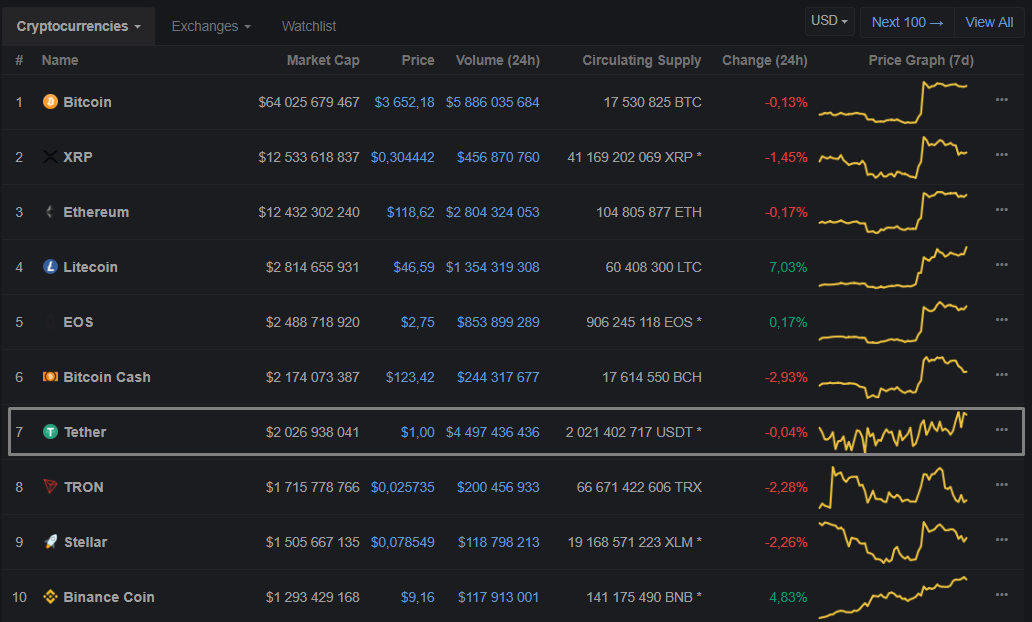The width and height of the screenshot is (1032, 622).
Task: Switch to the Watchlist tab
Action: click(309, 26)
